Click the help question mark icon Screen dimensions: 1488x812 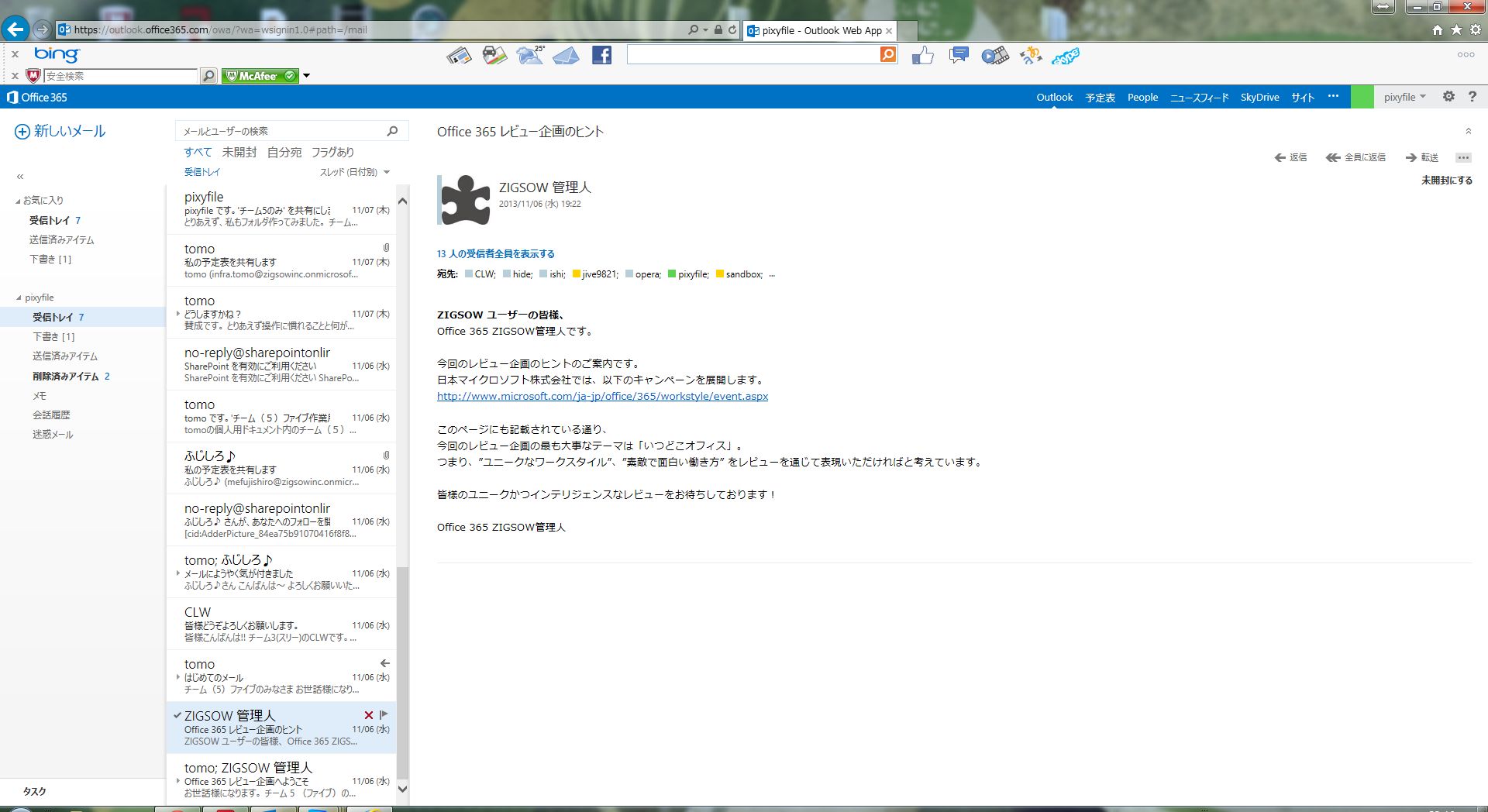pos(1472,97)
